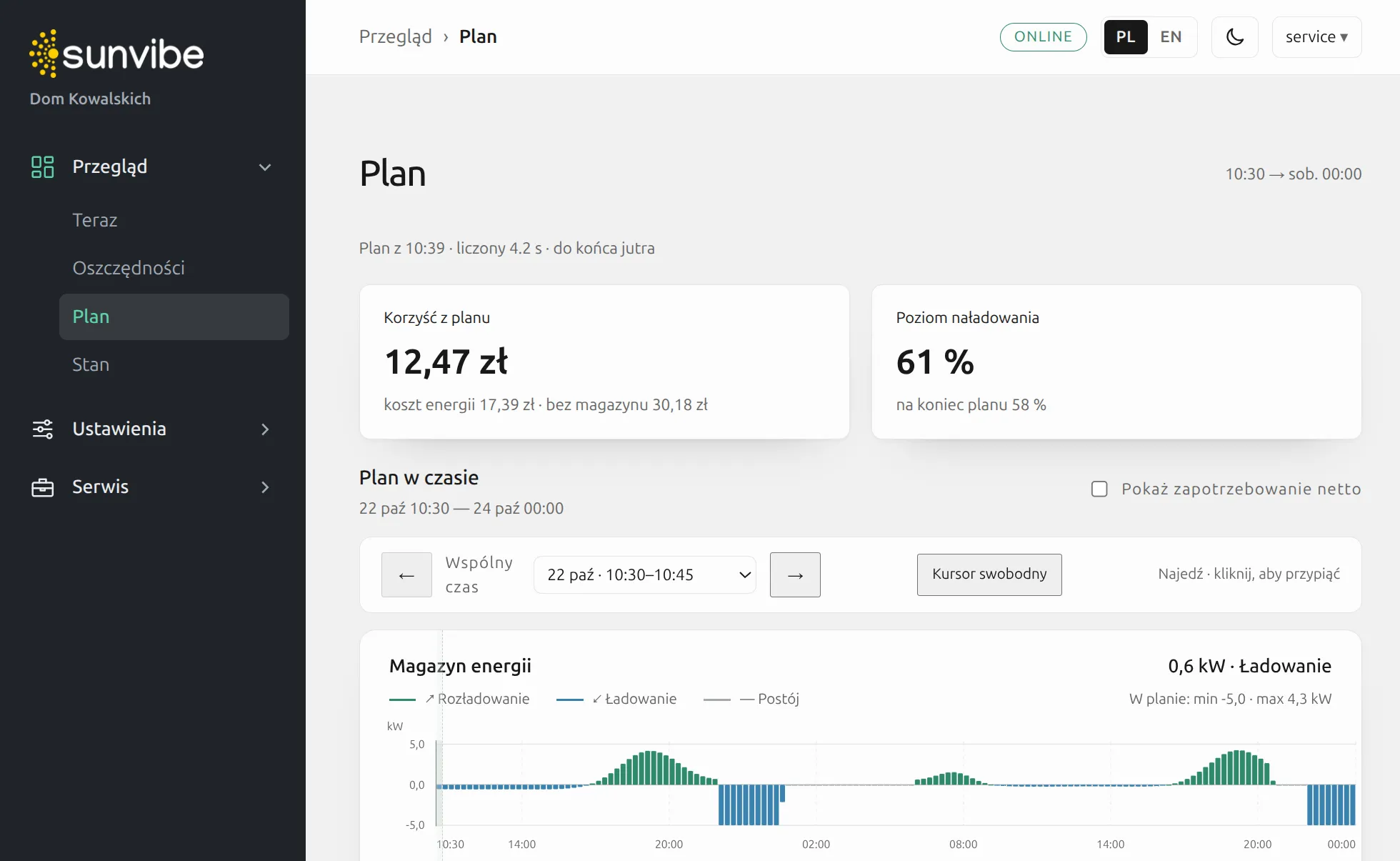Viewport: 1400px width, 861px height.
Task: Switch language to PL
Action: (x=1126, y=37)
